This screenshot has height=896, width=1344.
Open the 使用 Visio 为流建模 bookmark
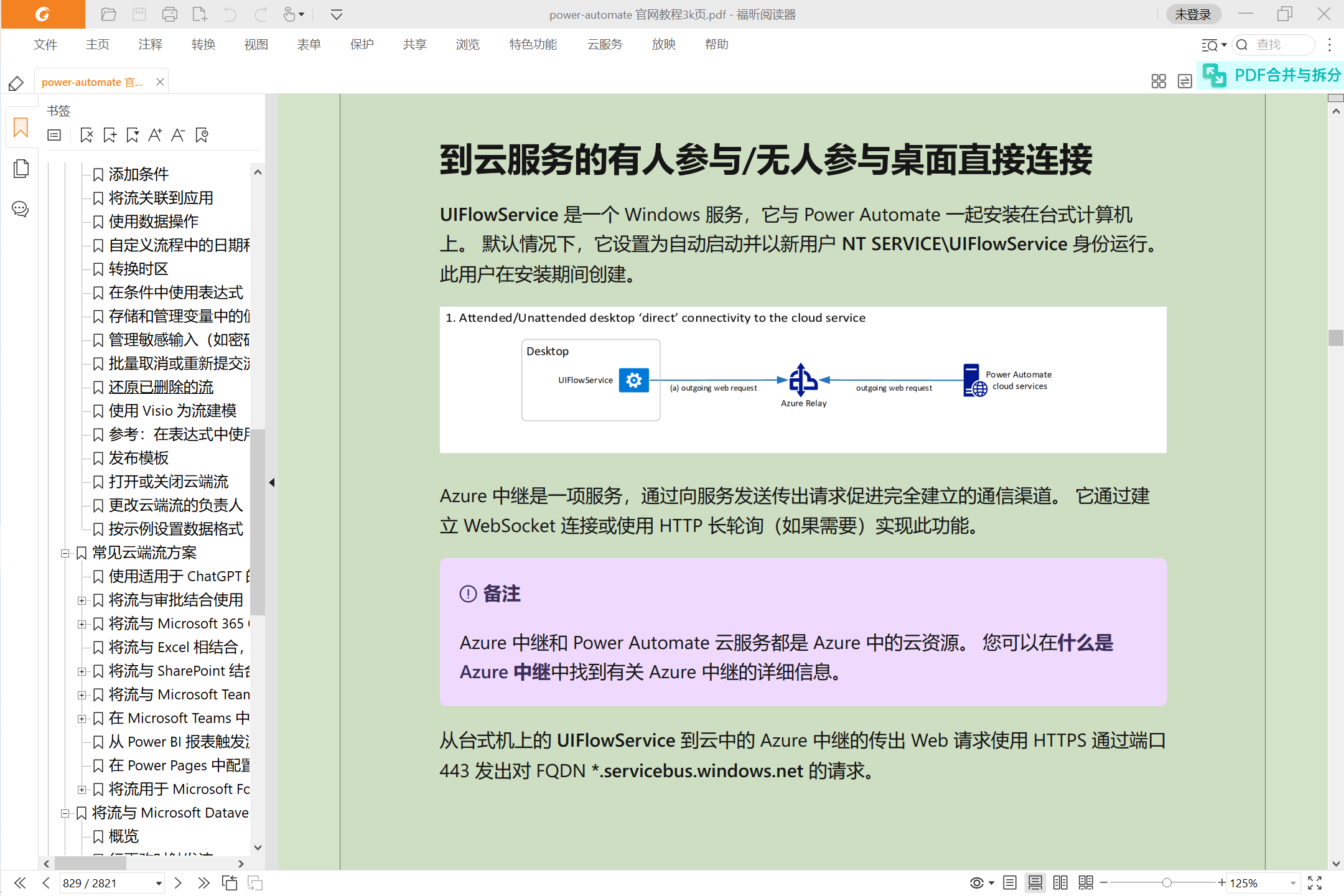pos(172,411)
